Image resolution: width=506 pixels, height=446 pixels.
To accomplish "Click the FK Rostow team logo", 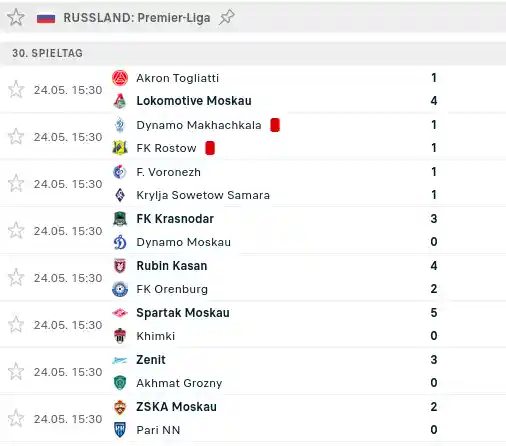I will (120, 148).
